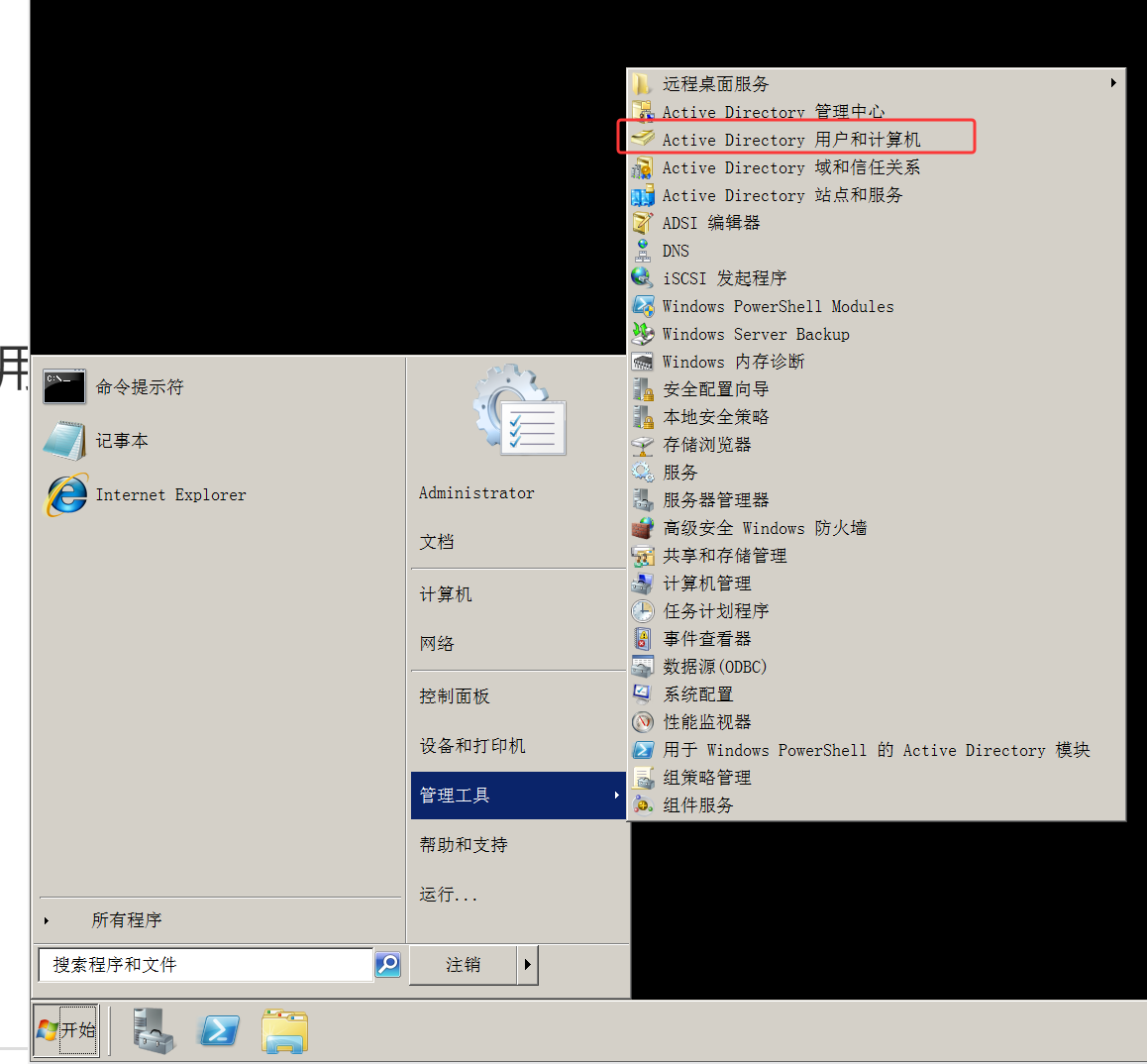
Task: Open Server Manager from the taskbar
Action: (x=154, y=1030)
